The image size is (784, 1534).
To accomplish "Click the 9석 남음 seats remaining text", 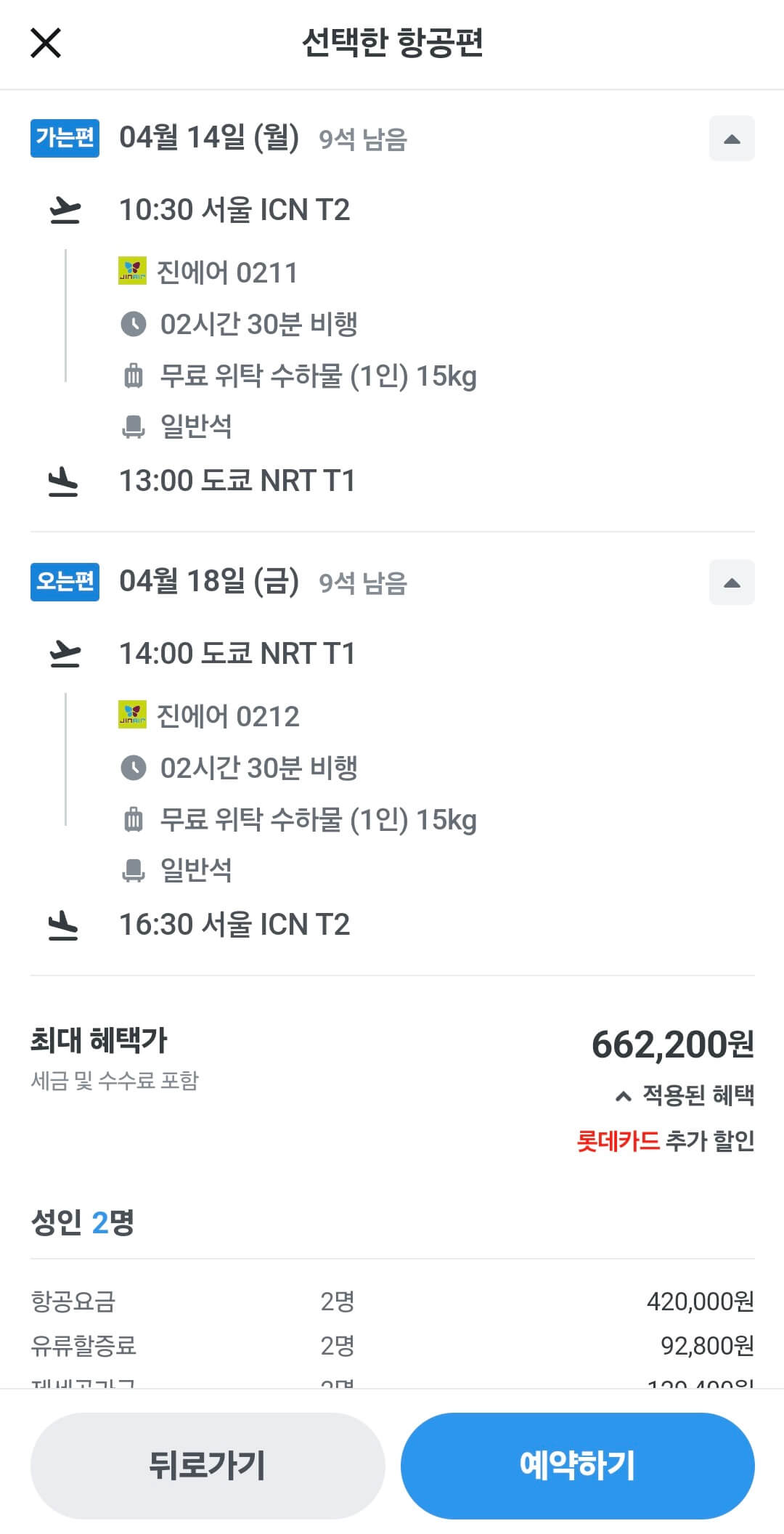I will [364, 139].
